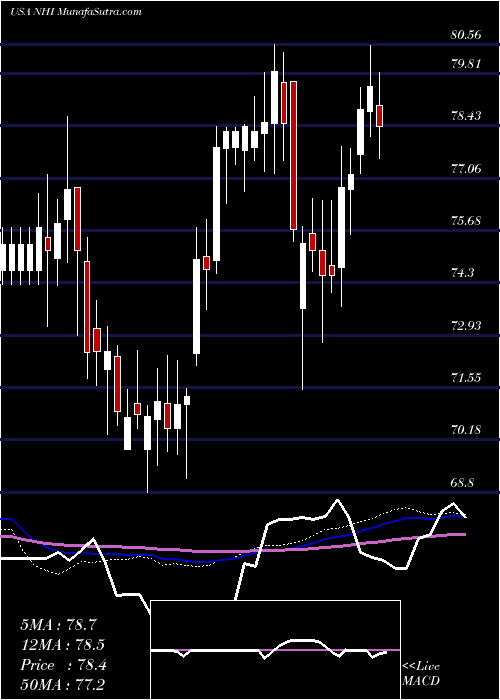The width and height of the screenshot is (500, 700).
Task: Click the tallest red candle from 79.6 down to 75.7
Action: pos(293,155)
